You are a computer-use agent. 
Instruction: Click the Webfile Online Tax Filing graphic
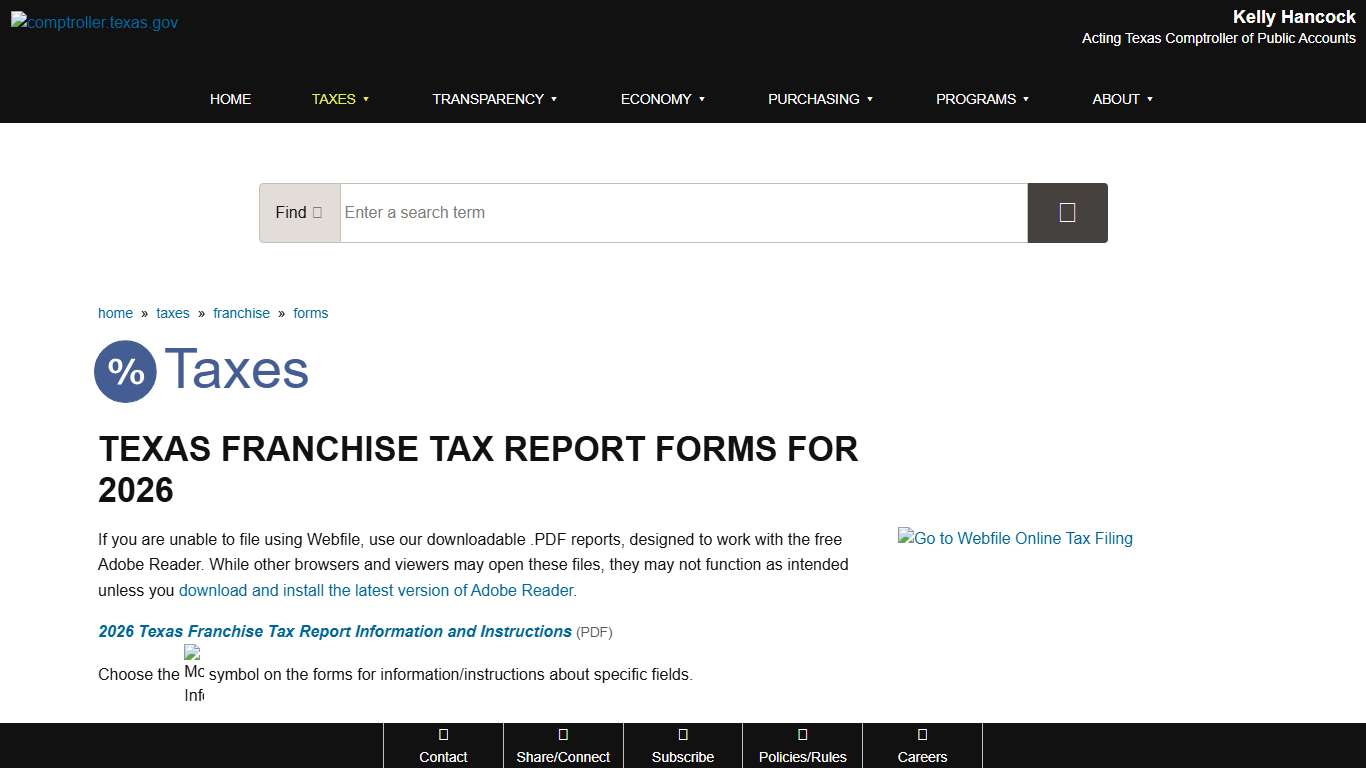click(x=1015, y=538)
